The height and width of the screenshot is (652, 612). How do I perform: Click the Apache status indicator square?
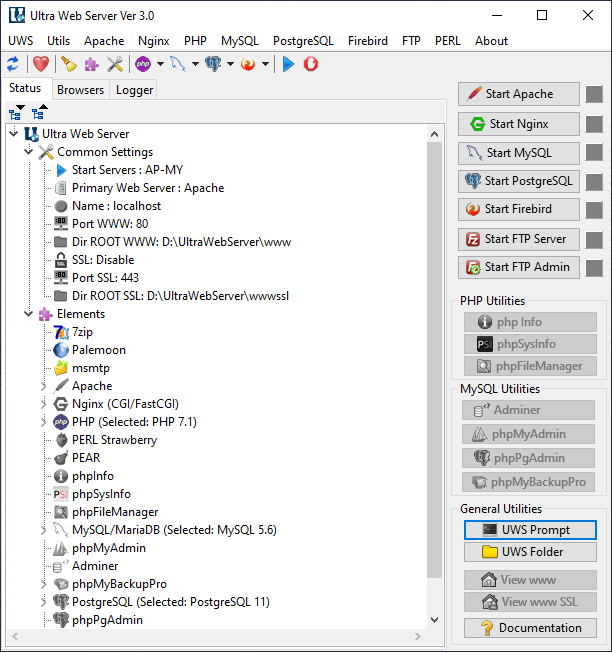pos(594,94)
